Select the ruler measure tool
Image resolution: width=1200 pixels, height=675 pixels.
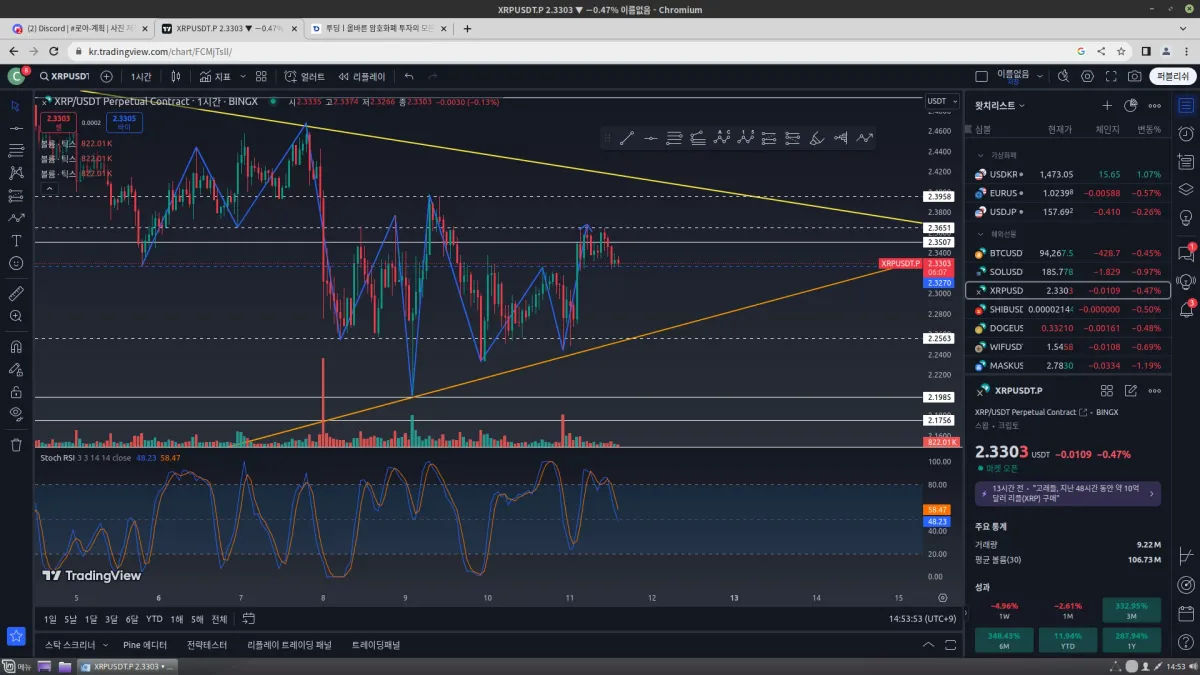click(16, 294)
